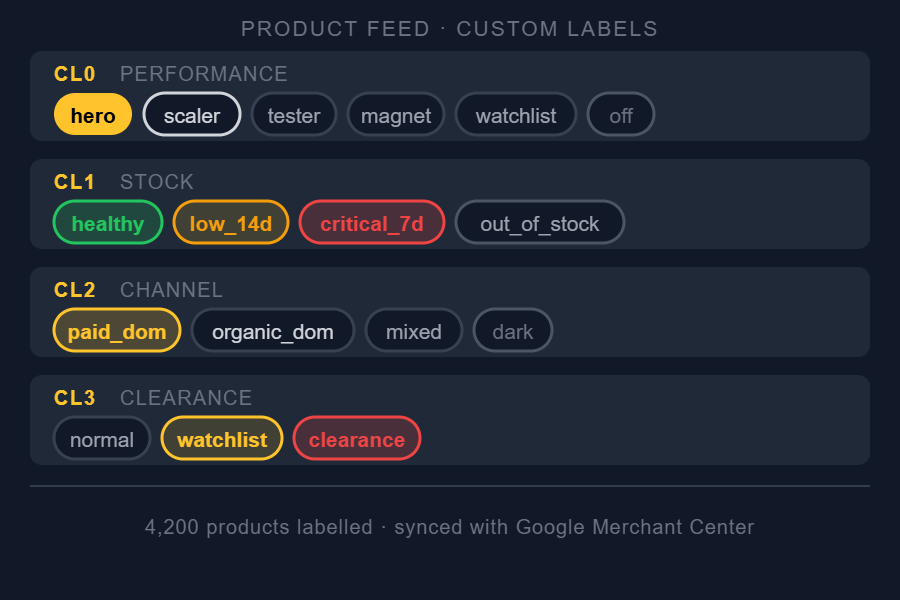Click the watchlist chip in Performance row

pyautogui.click(x=516, y=115)
